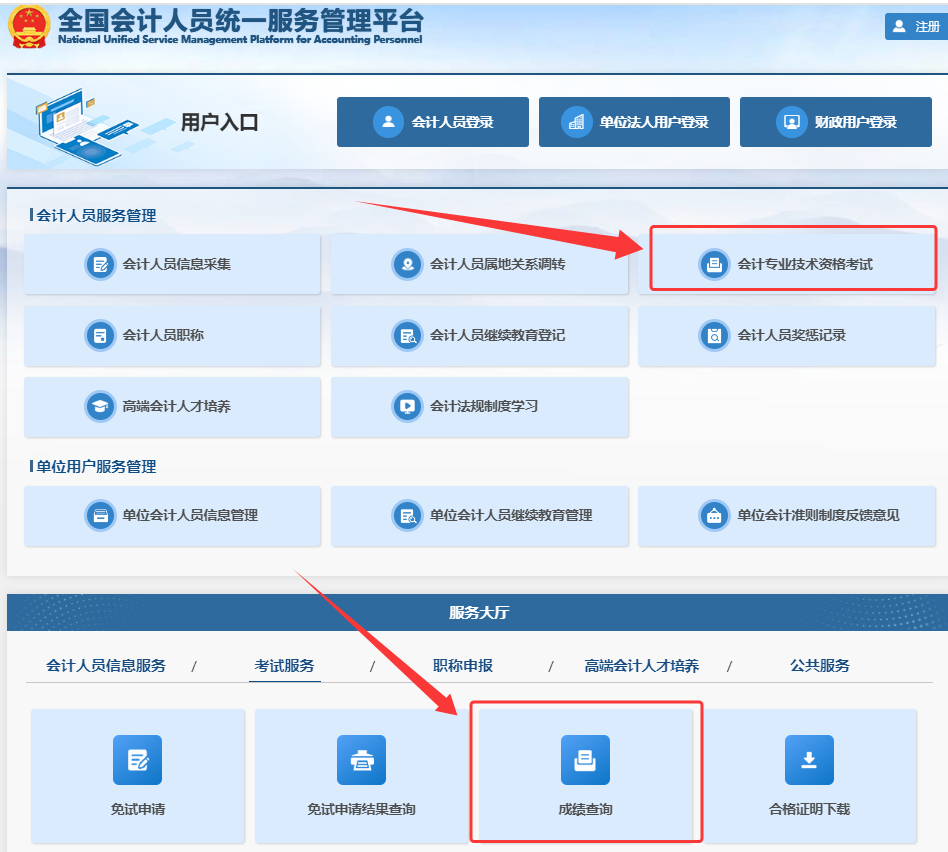Select the 公共服务 tab
The width and height of the screenshot is (948, 852).
(820, 664)
